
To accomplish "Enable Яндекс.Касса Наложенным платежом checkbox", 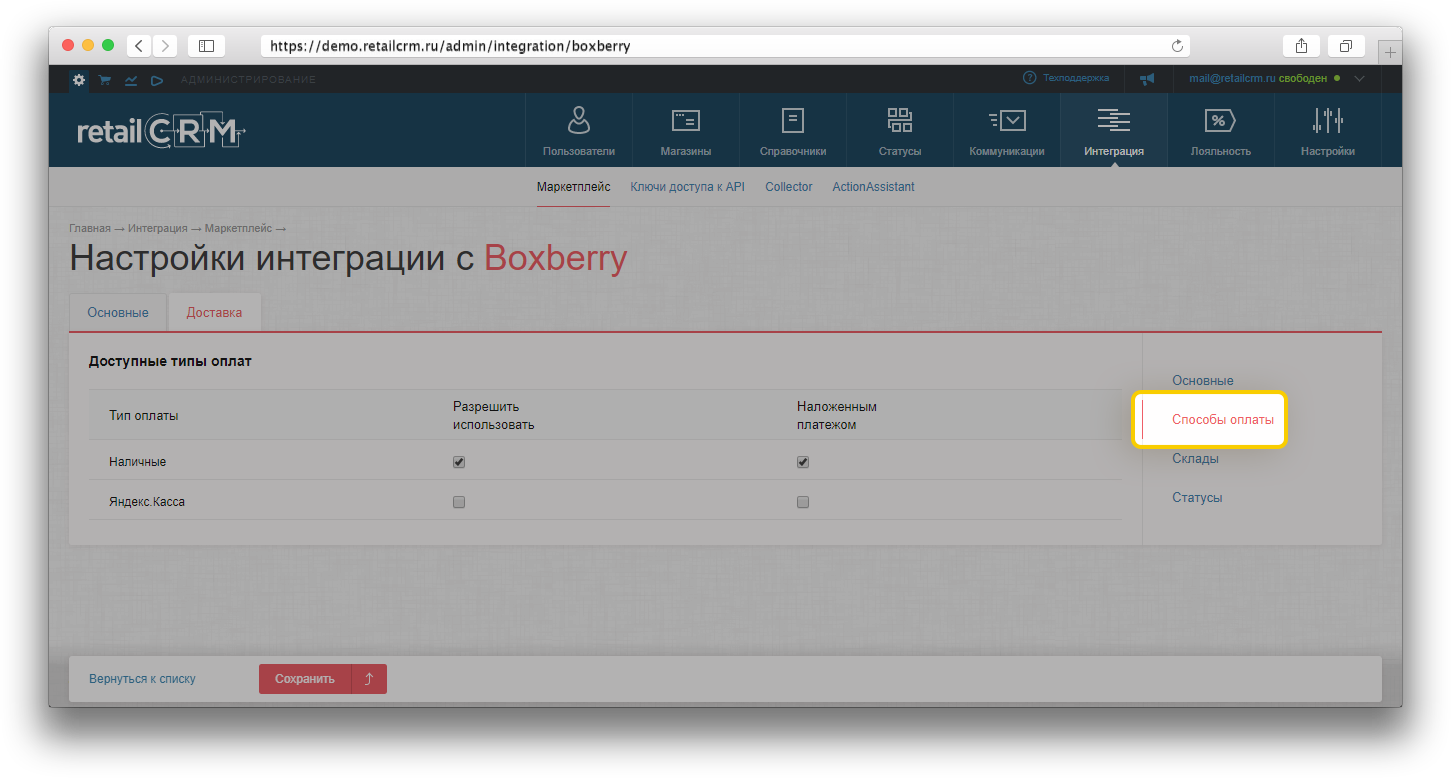I will [803, 502].
